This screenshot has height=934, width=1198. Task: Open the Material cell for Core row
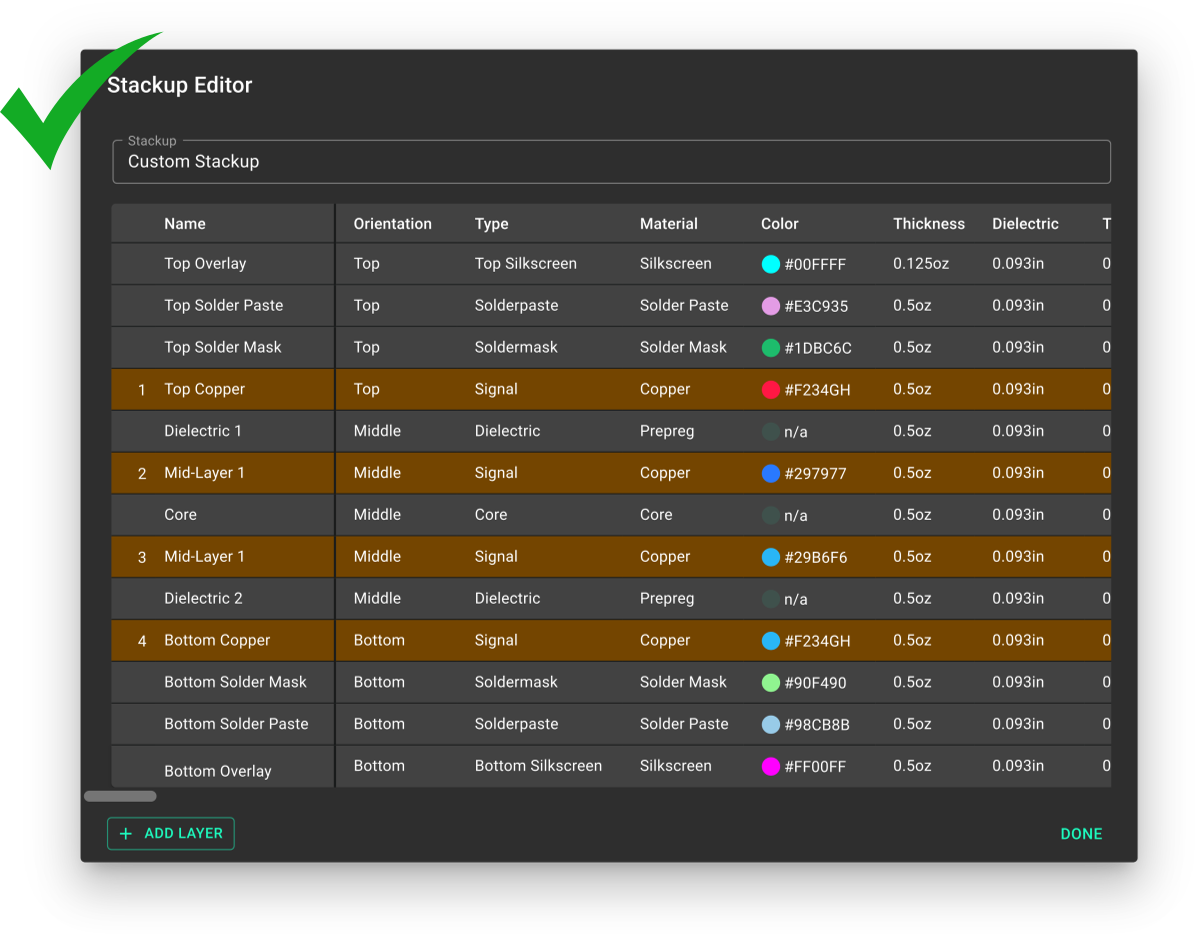(656, 515)
